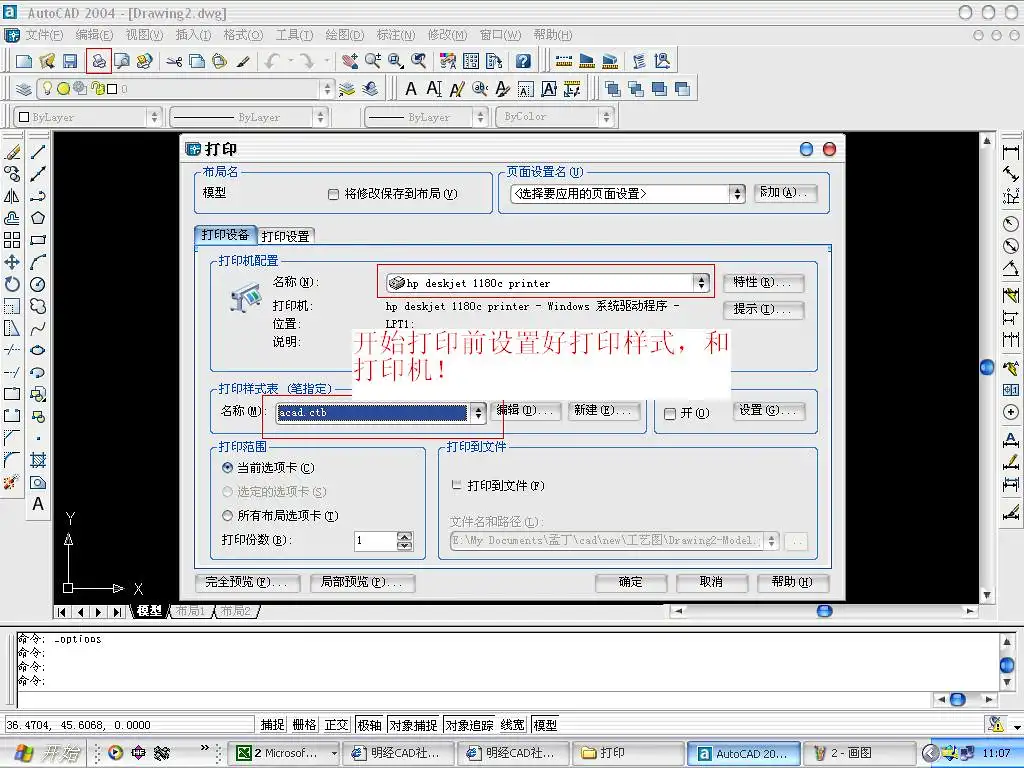Click the Match Properties brush icon
1024x768 pixels.
pos(243,61)
